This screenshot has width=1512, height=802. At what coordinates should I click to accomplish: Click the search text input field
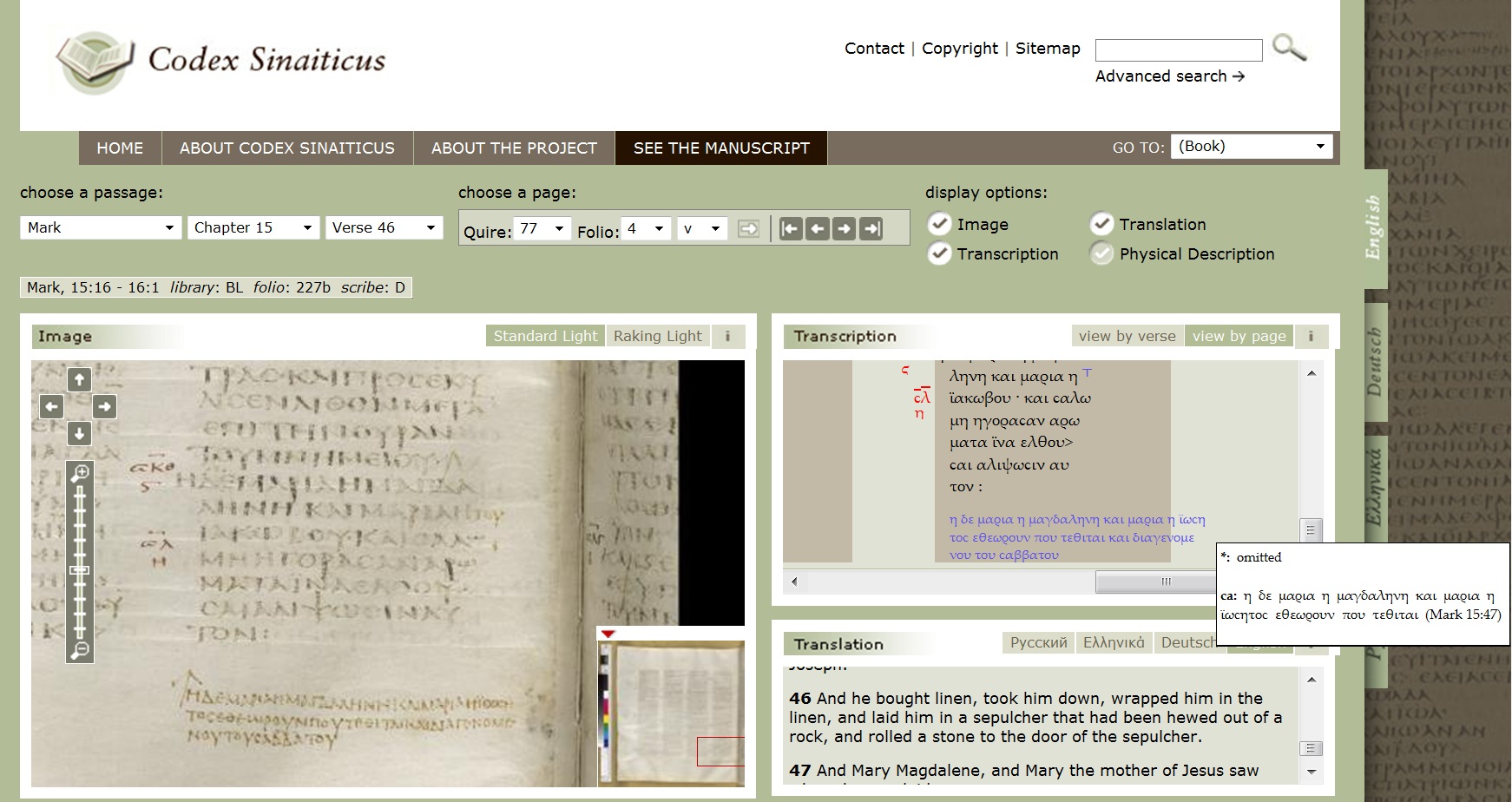click(1179, 50)
